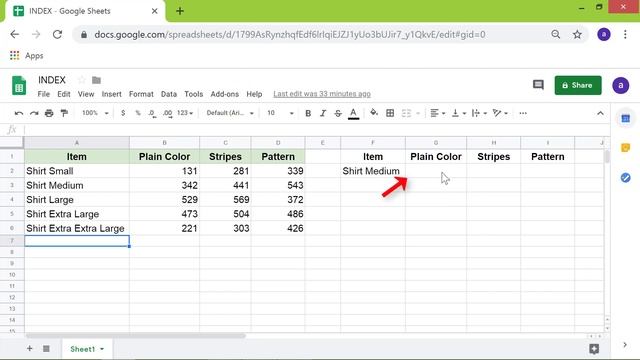Click the Undo icon in the toolbar
Viewport: 640px width, 360px height.
[19, 113]
